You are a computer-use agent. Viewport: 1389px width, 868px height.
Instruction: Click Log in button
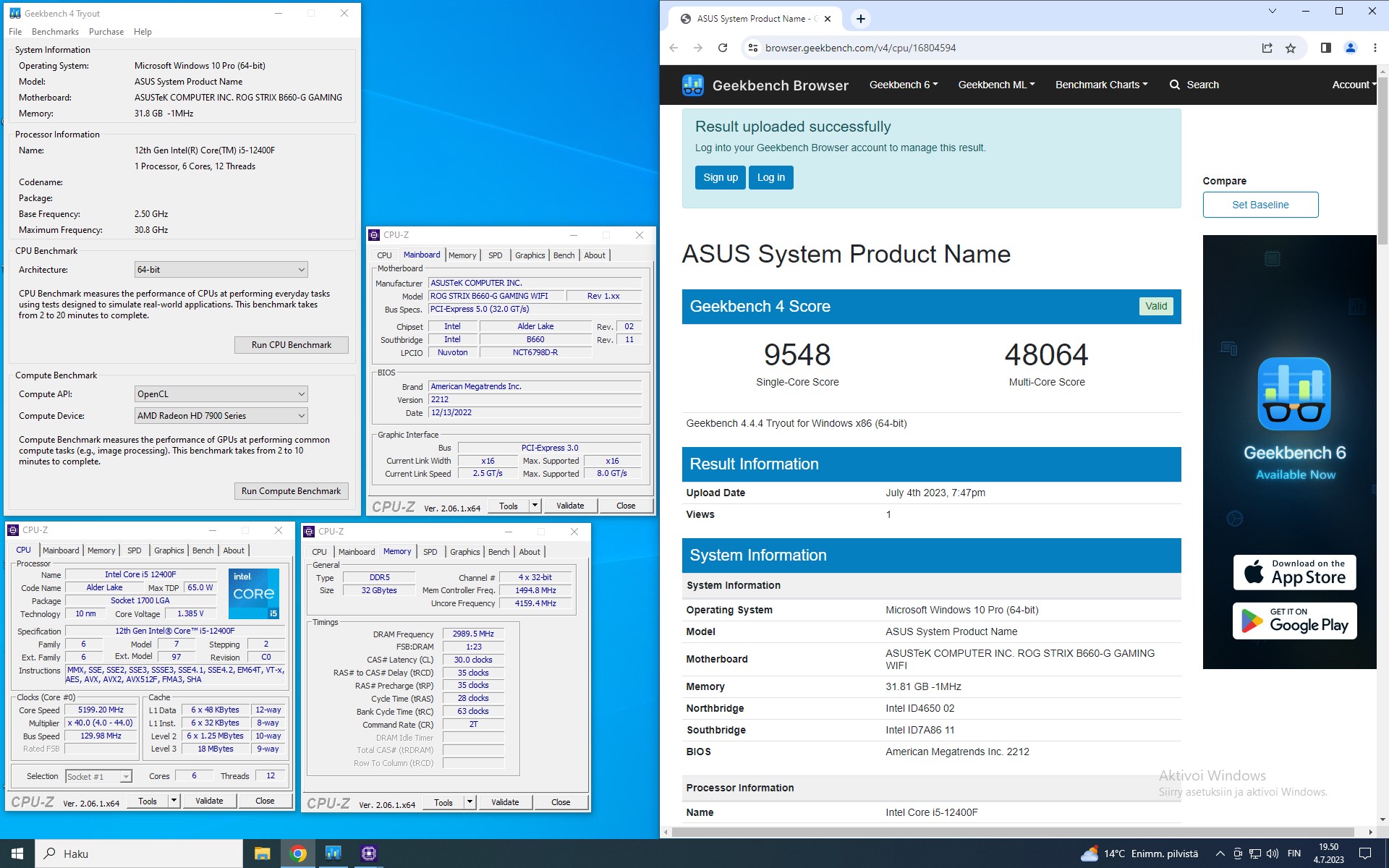point(771,177)
